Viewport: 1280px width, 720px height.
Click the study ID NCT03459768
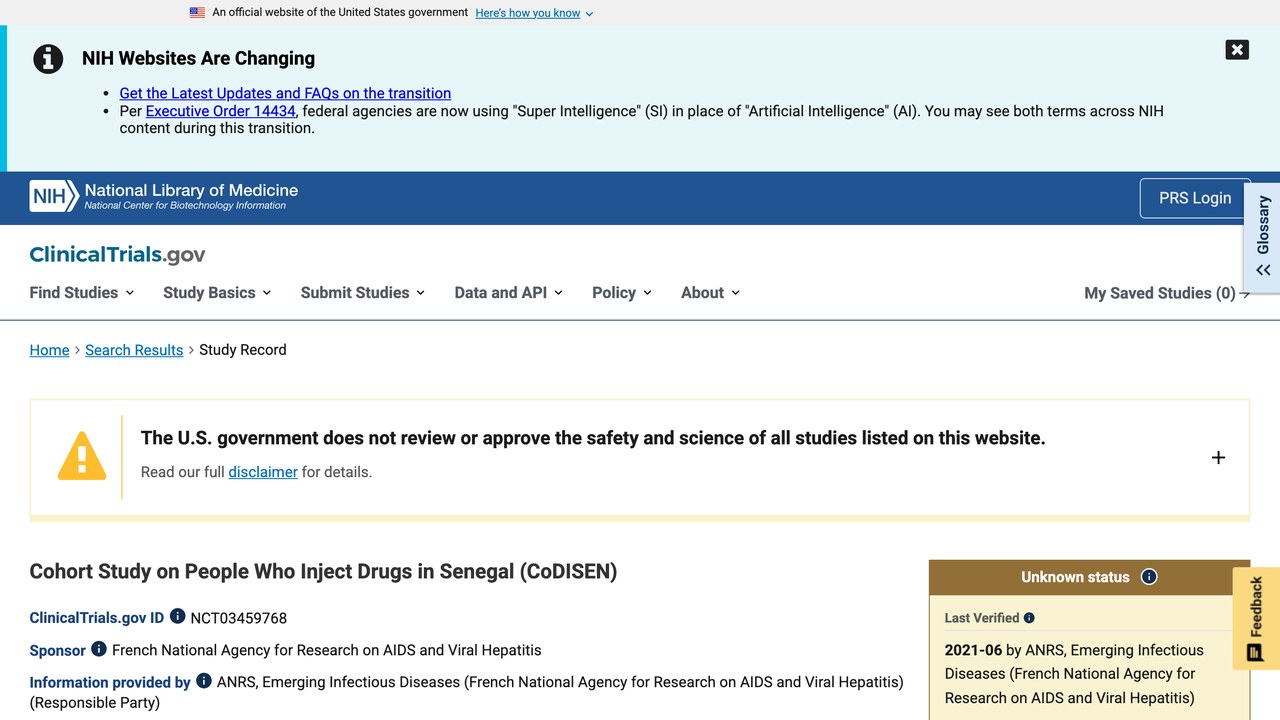pos(239,618)
